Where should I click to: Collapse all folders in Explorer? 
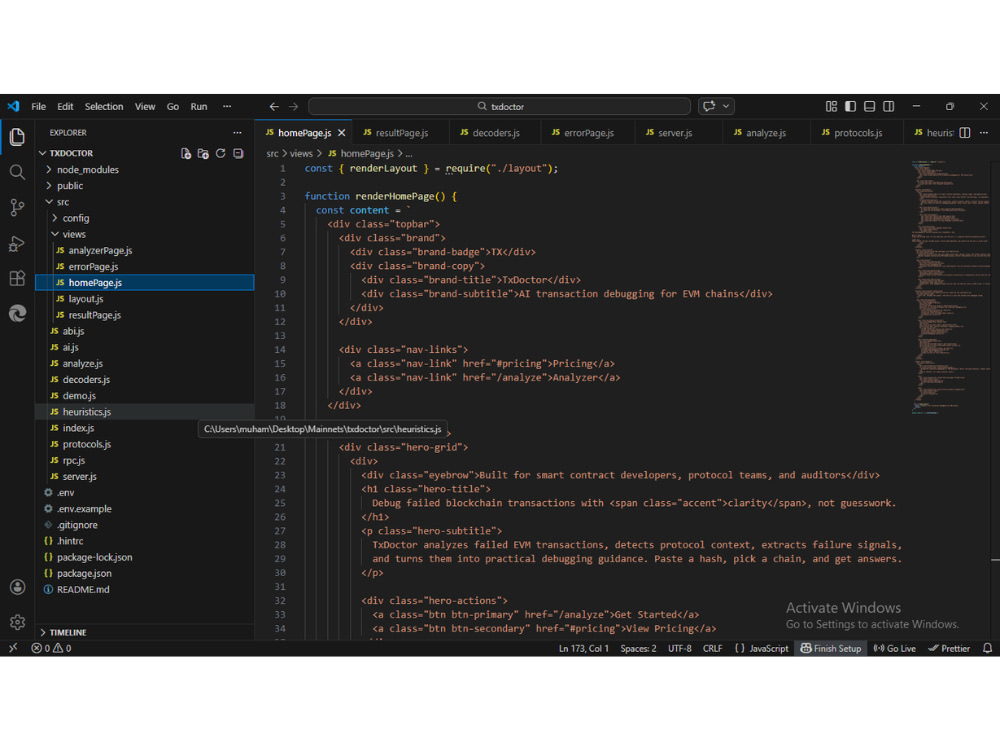(238, 154)
